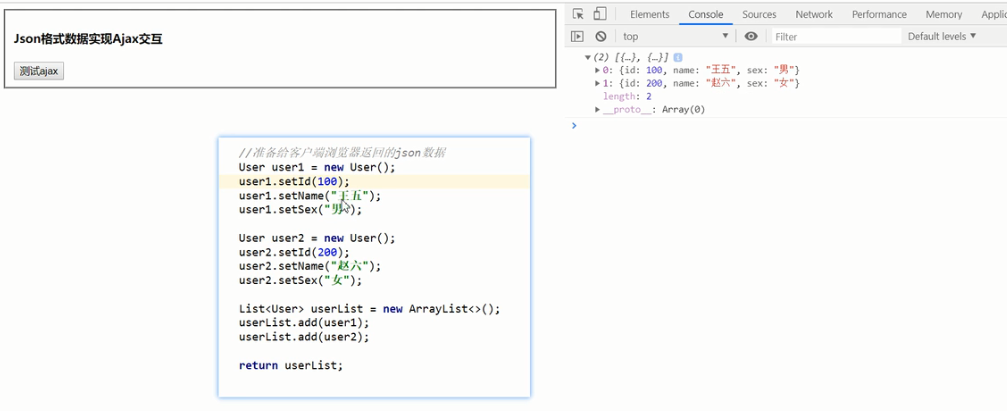Click the User user1 = new User(); line

317,168
